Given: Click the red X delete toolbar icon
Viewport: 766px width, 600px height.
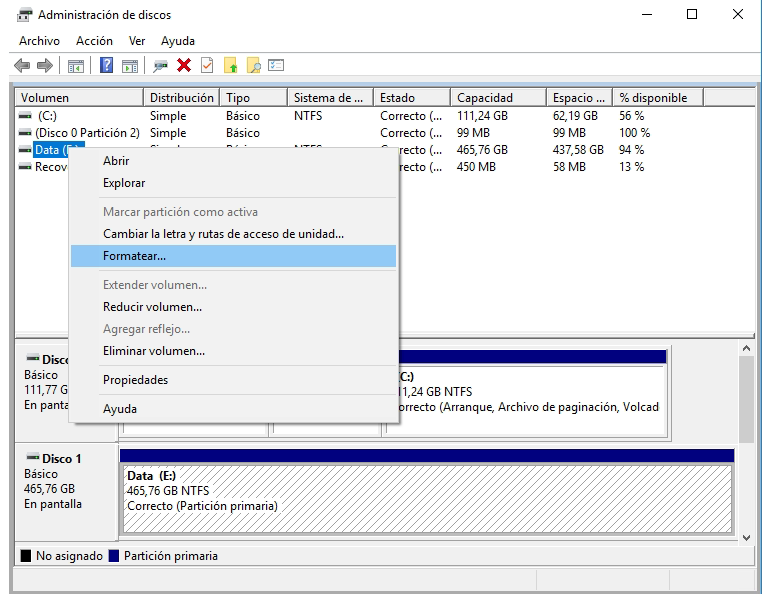Looking at the screenshot, I should 184,66.
